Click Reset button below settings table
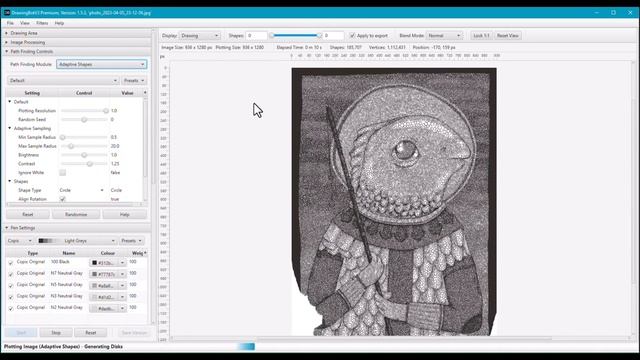Screen dimensions: 640x360 coord(28,214)
